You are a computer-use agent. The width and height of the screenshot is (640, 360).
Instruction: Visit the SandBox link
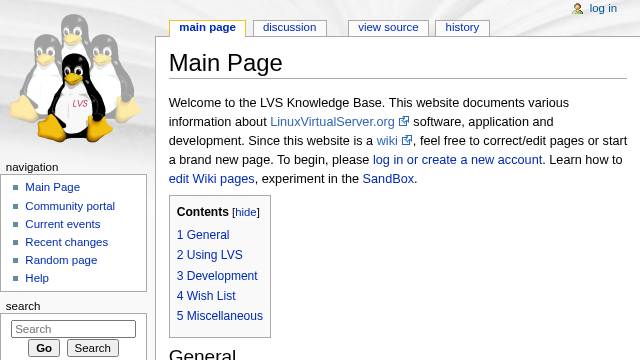click(388, 179)
